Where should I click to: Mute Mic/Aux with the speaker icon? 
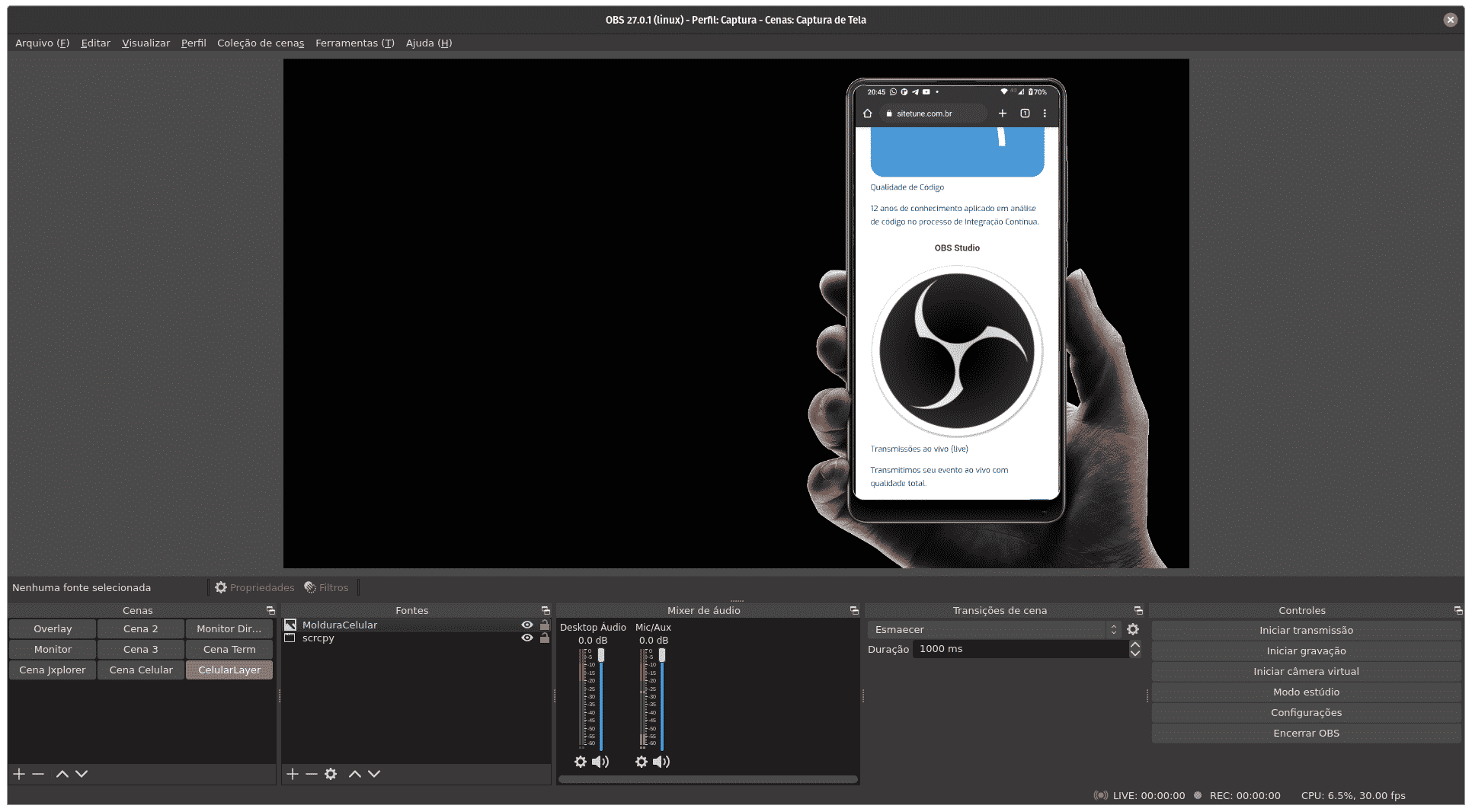click(x=661, y=762)
